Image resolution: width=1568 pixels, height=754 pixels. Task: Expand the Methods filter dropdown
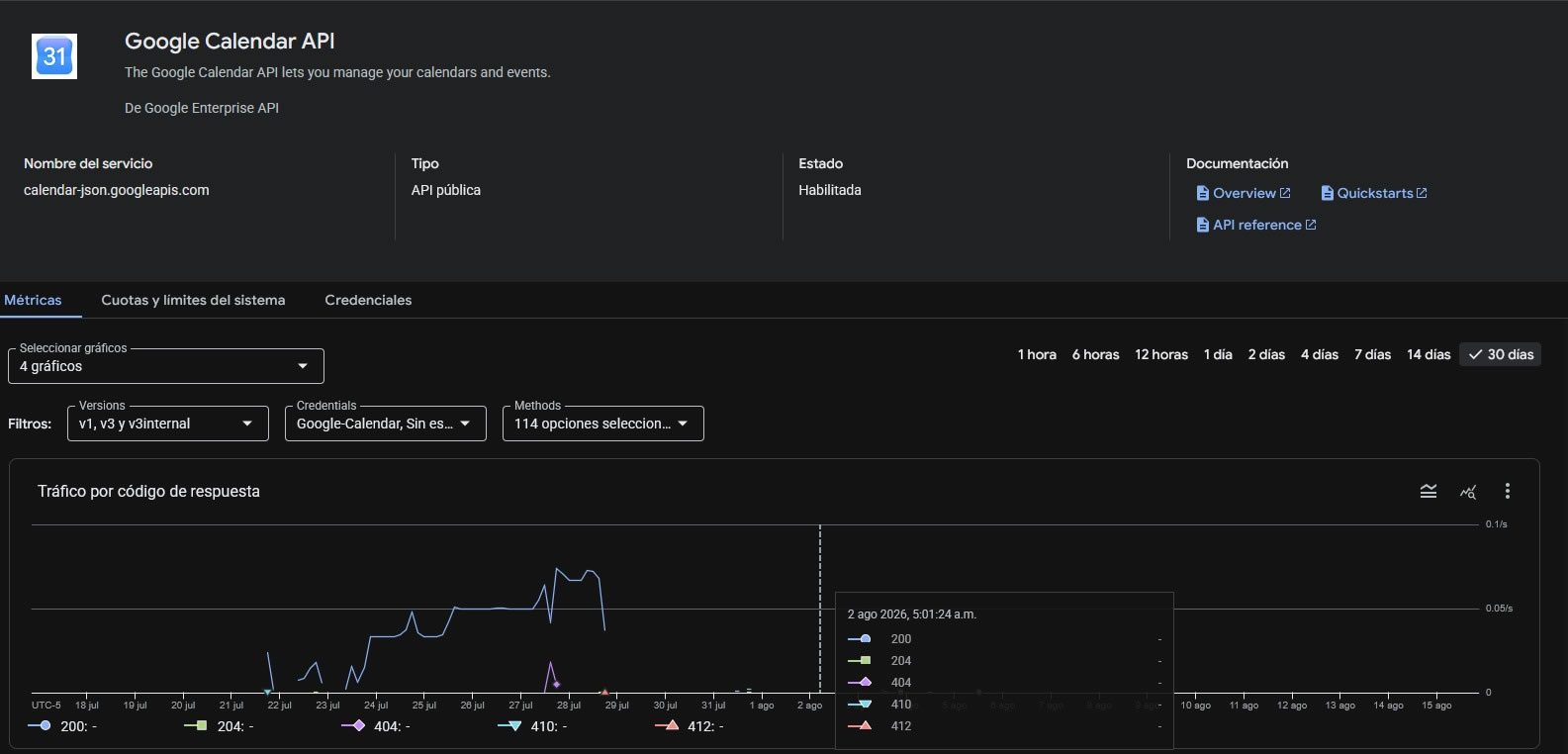(x=603, y=424)
